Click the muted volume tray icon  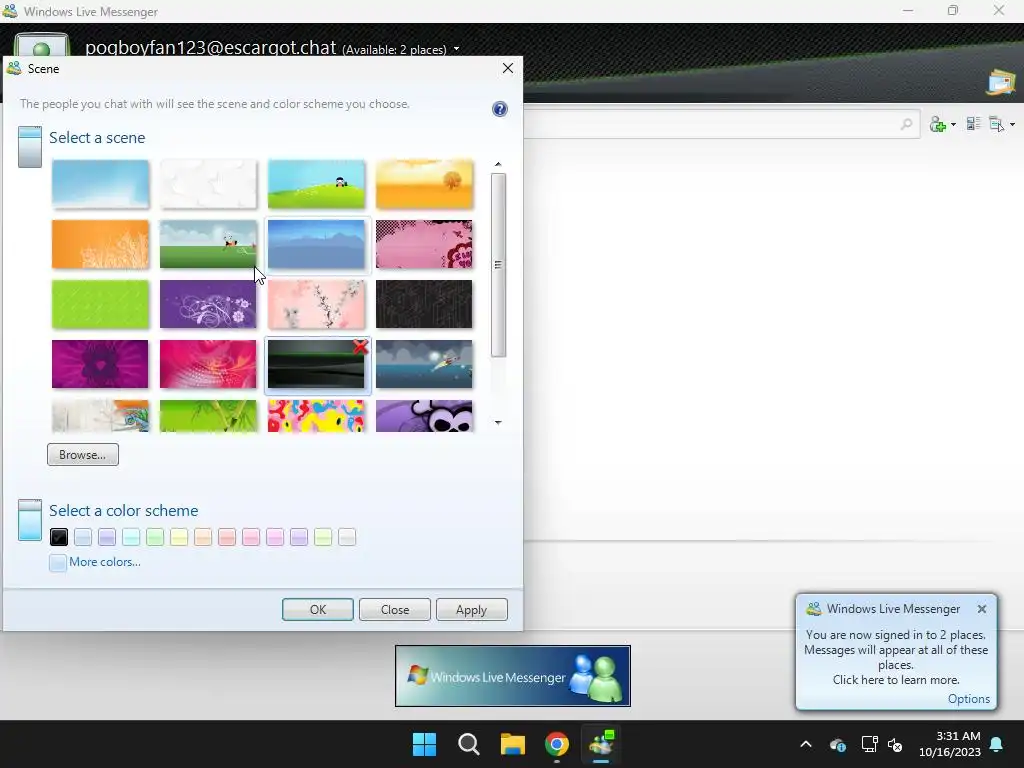tap(895, 744)
